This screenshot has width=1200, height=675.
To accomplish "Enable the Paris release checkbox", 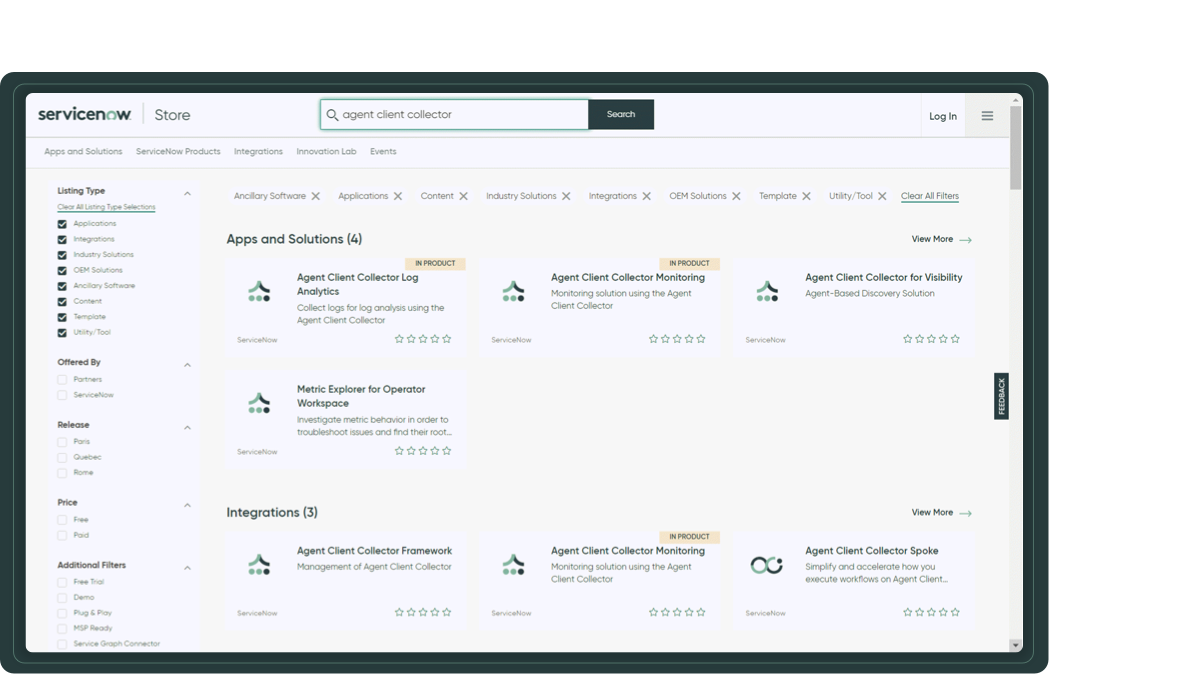I will (62, 441).
